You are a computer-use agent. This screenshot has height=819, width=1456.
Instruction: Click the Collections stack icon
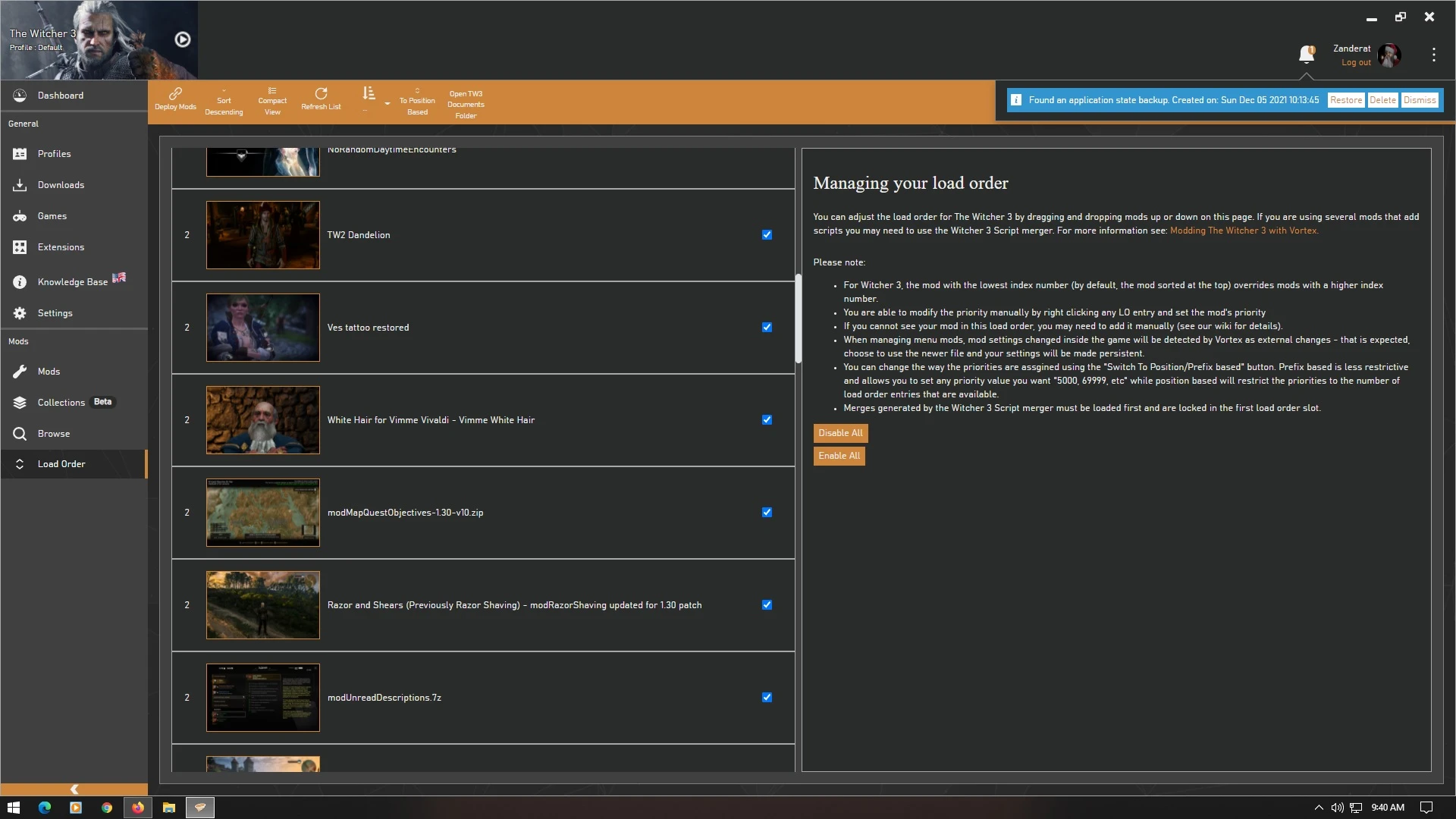20,403
